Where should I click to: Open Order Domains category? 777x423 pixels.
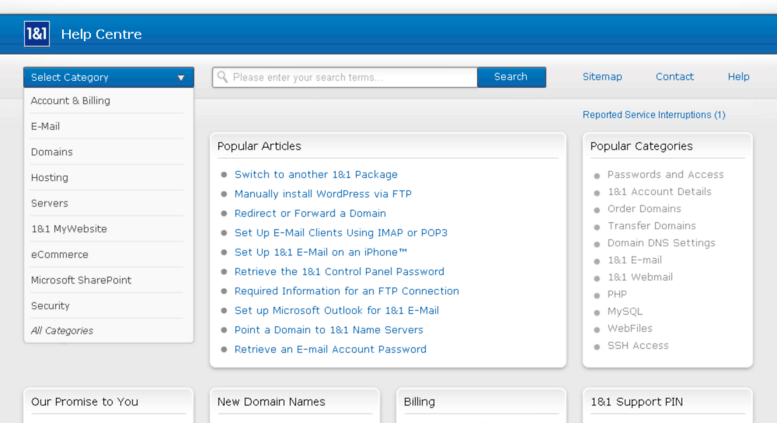pyautogui.click(x=644, y=209)
